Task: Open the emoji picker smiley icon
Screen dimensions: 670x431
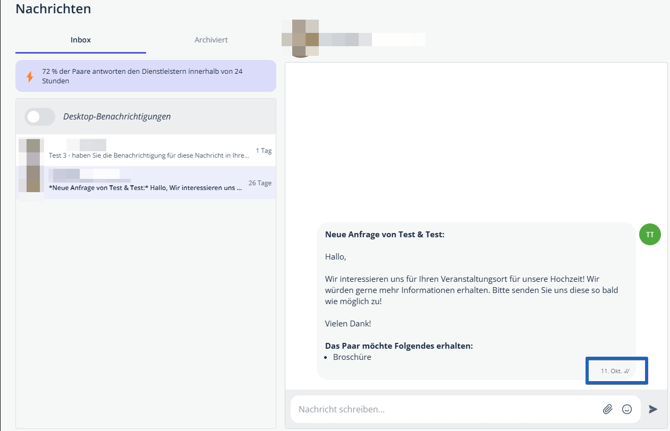Action: 627,409
